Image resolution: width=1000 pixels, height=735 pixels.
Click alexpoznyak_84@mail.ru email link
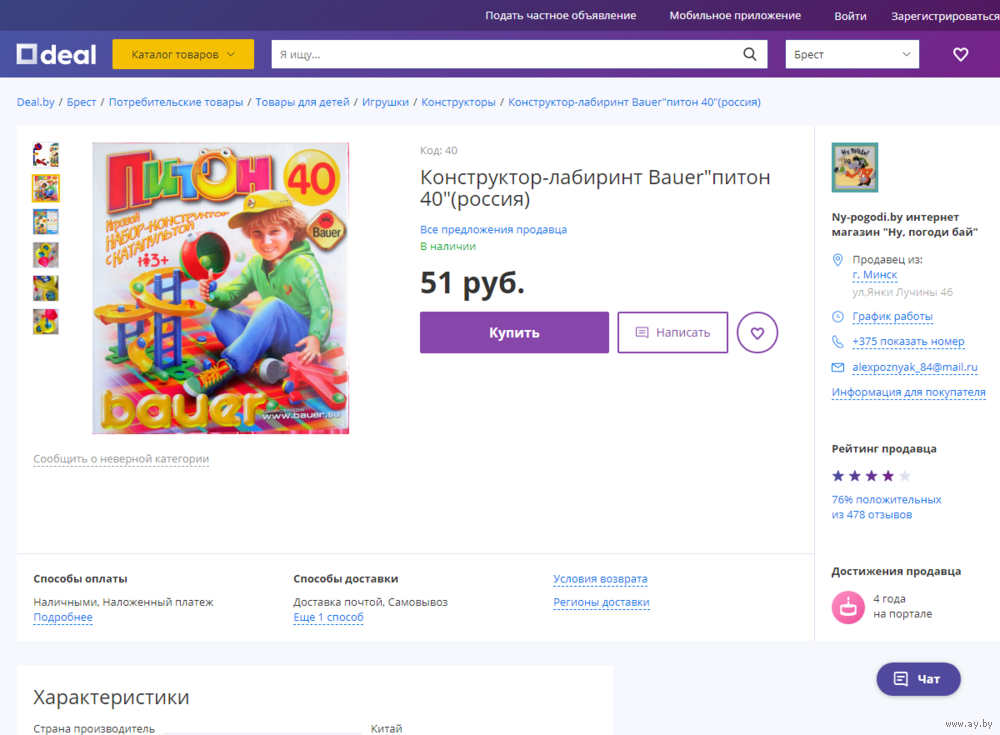tap(915, 368)
